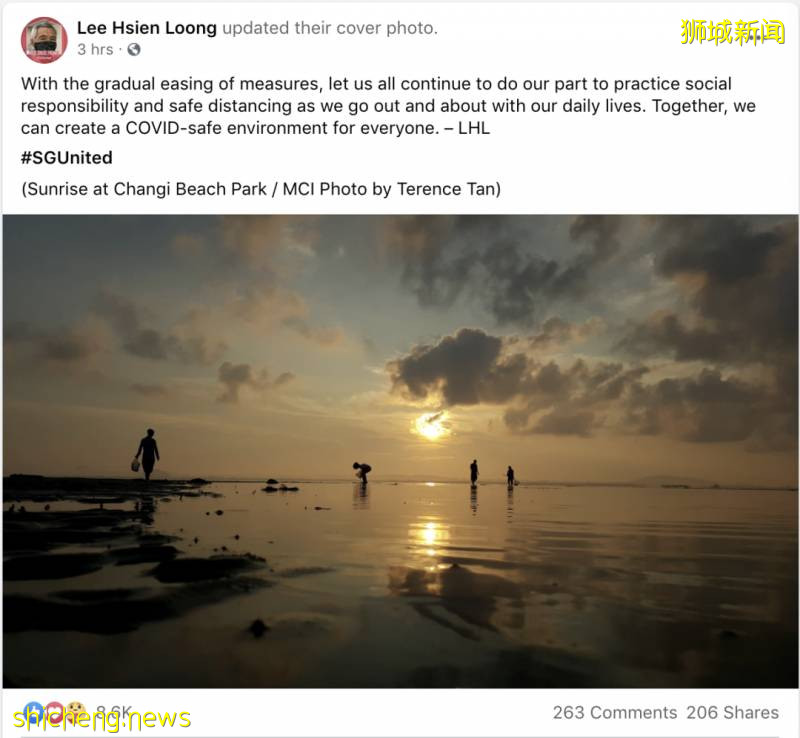The image size is (800, 738).
Task: Click the 3 hrs timestamp
Action: (95, 50)
